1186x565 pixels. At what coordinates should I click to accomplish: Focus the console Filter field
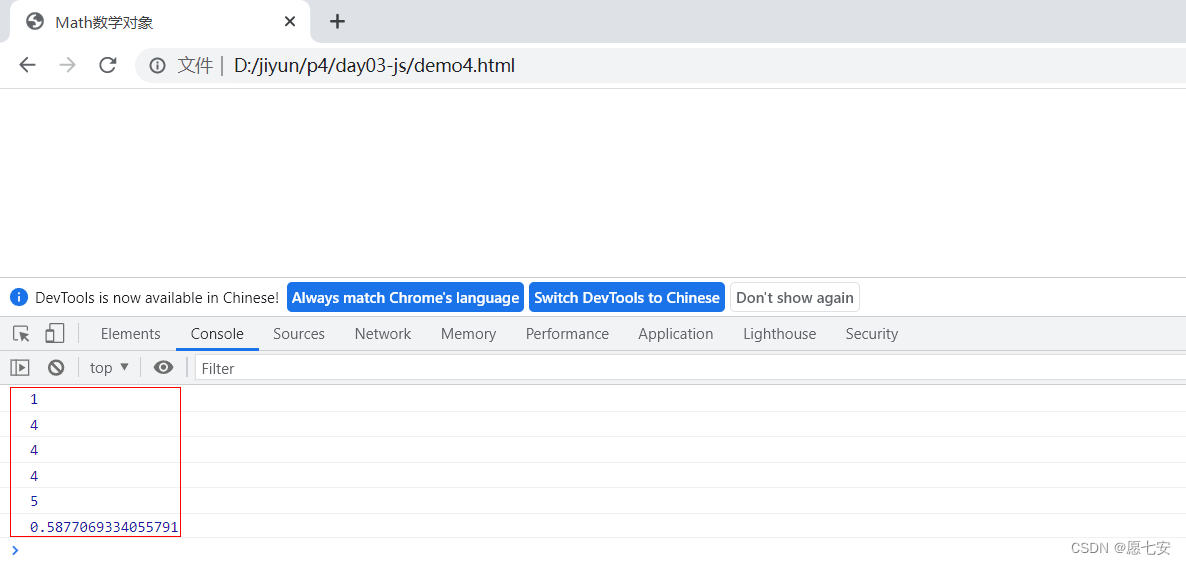click(x=690, y=368)
